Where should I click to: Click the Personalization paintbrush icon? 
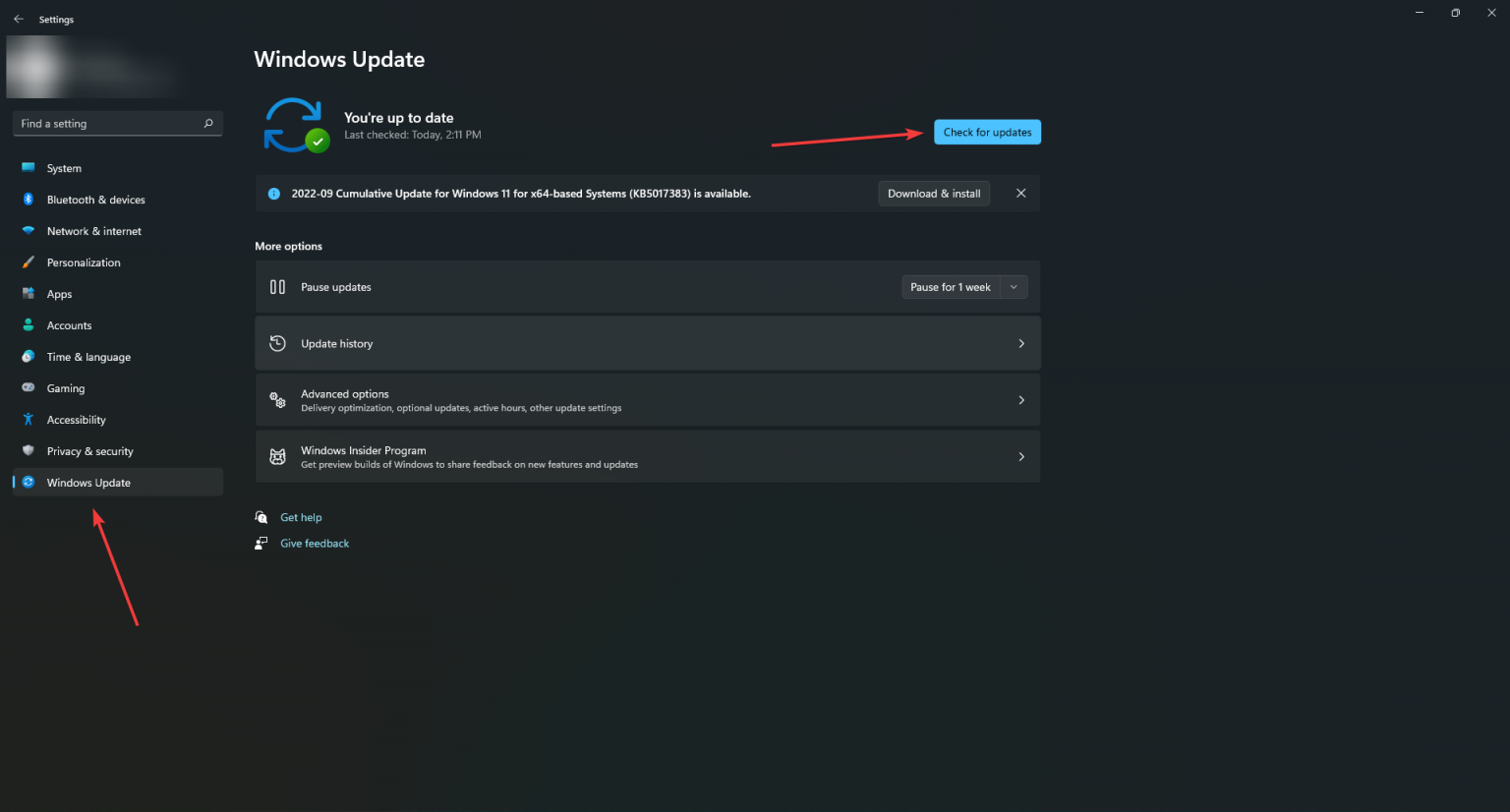pos(29,262)
